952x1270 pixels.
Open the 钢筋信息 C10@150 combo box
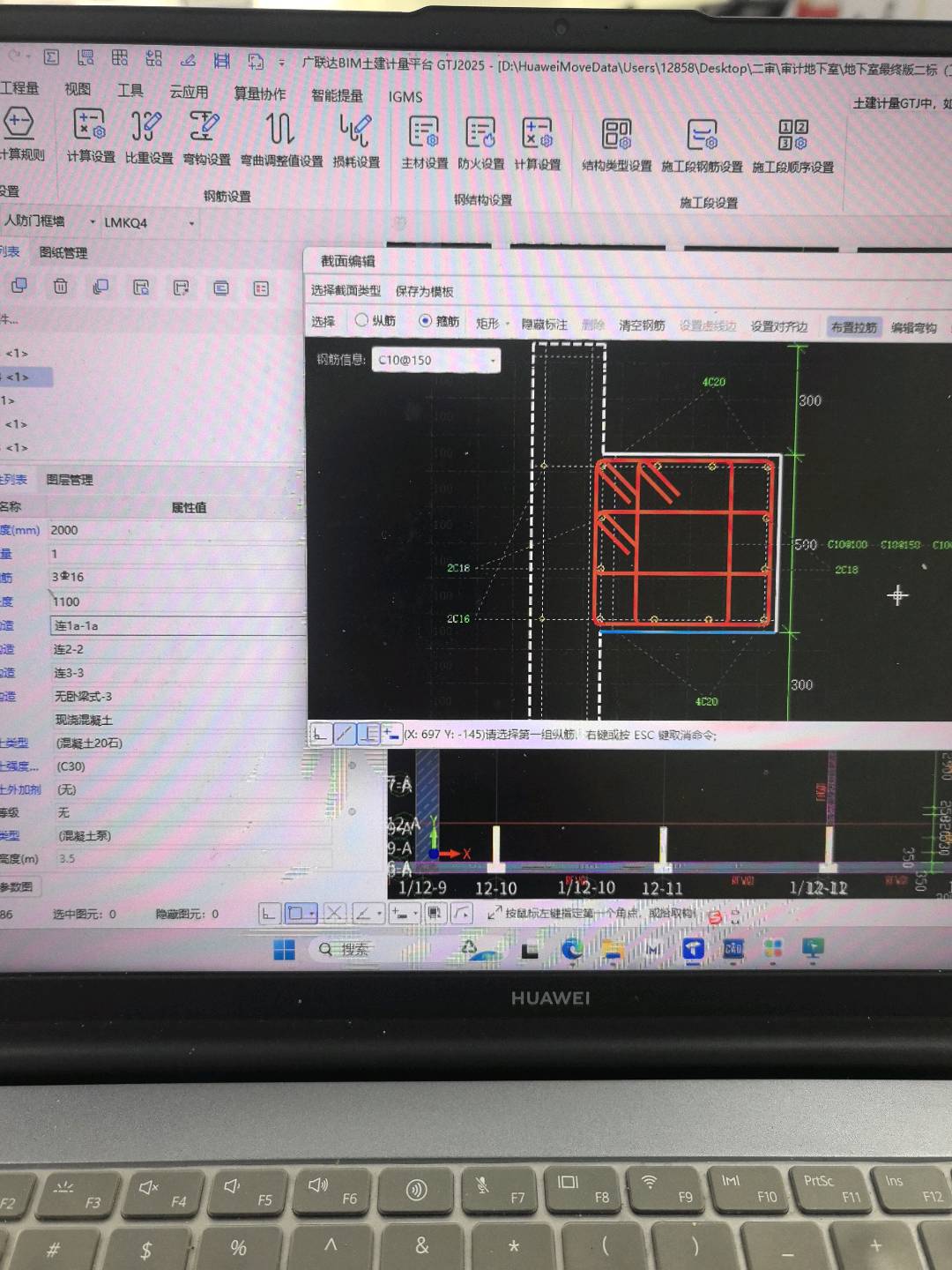[435, 360]
